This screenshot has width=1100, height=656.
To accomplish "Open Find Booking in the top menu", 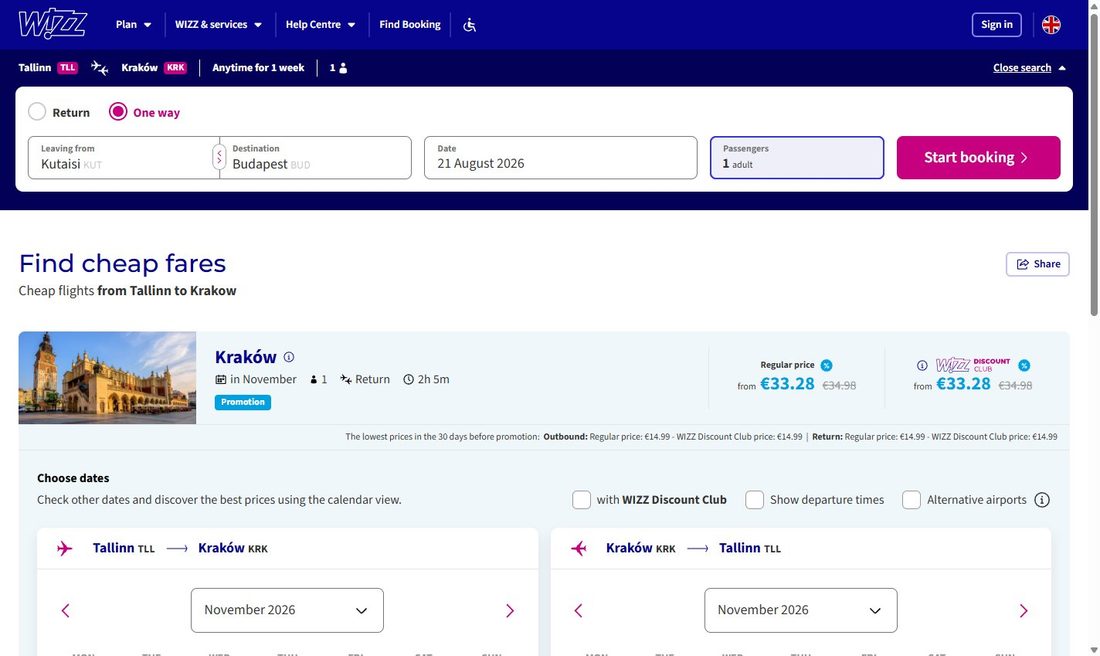I will (x=410, y=25).
